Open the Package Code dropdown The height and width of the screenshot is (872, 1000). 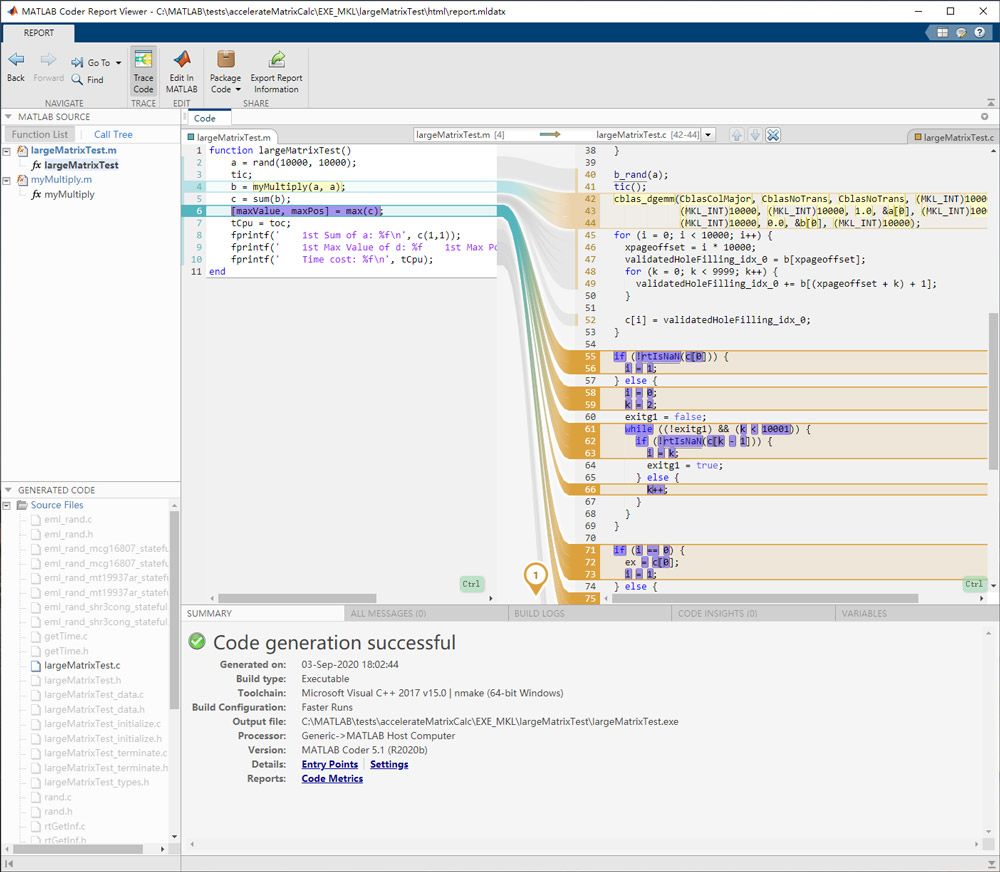coord(225,70)
